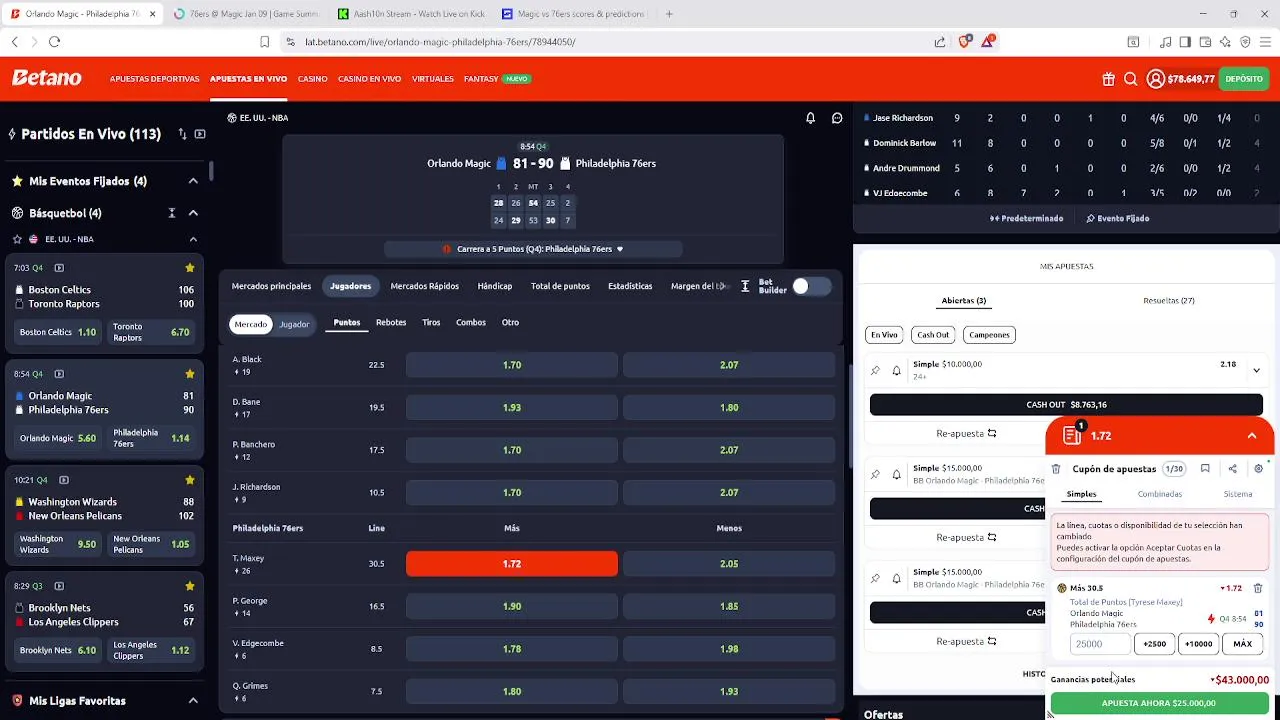Expand the hidden market tabs list icon

click(x=745, y=286)
